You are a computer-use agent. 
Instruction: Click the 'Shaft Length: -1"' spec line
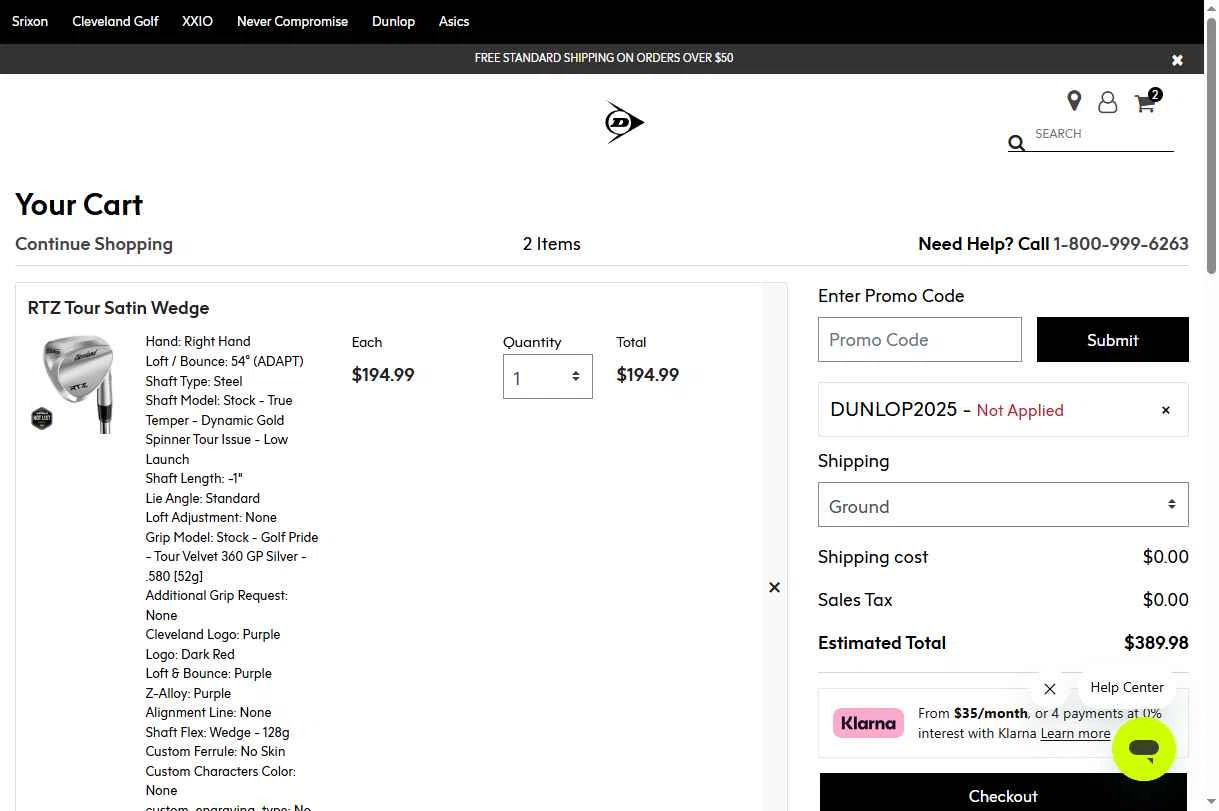click(x=194, y=478)
